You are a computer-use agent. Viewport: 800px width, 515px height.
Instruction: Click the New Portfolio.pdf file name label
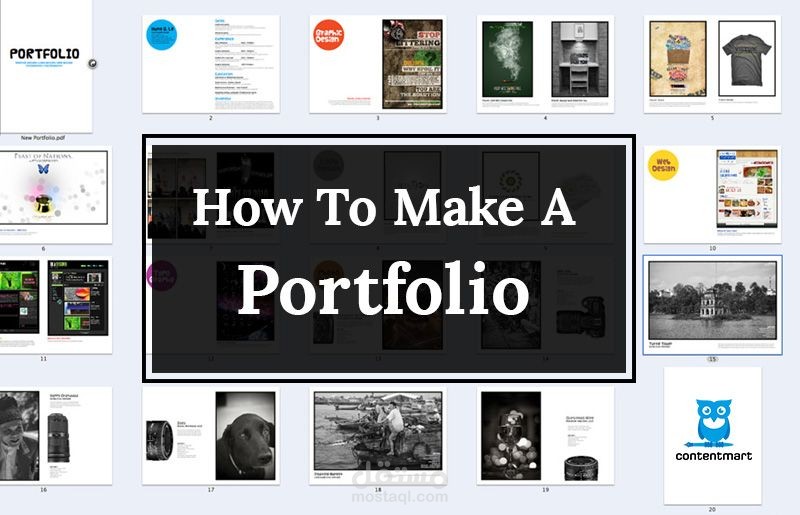point(43,138)
